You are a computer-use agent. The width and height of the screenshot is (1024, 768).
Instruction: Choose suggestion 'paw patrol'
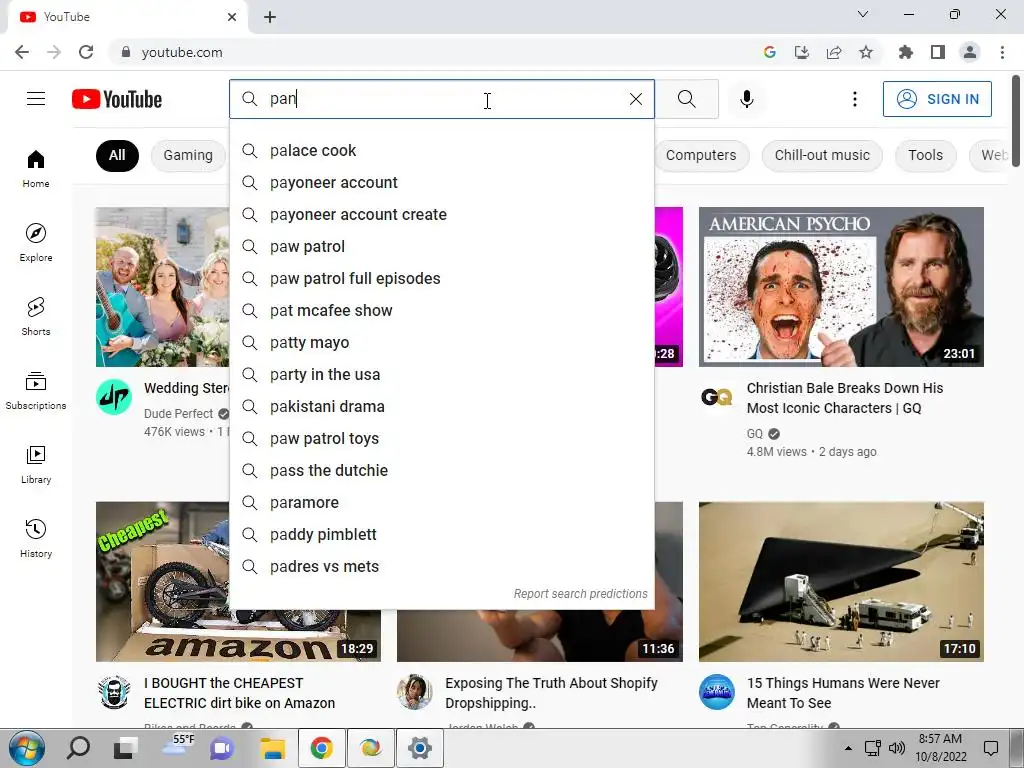click(442, 247)
